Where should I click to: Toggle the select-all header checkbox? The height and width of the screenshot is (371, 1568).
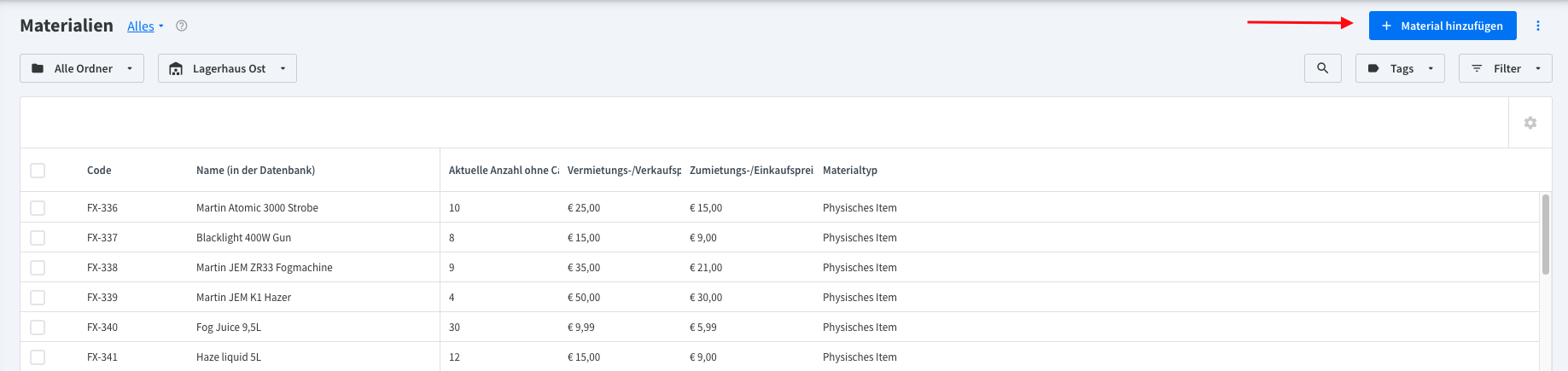pyautogui.click(x=38, y=171)
